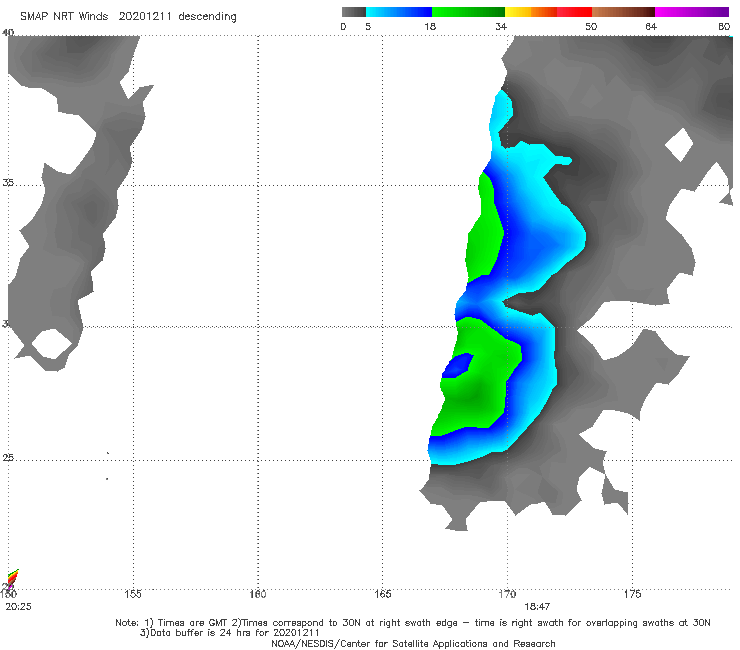Click the latitude label '40'
740x650 pixels.
(8, 32)
